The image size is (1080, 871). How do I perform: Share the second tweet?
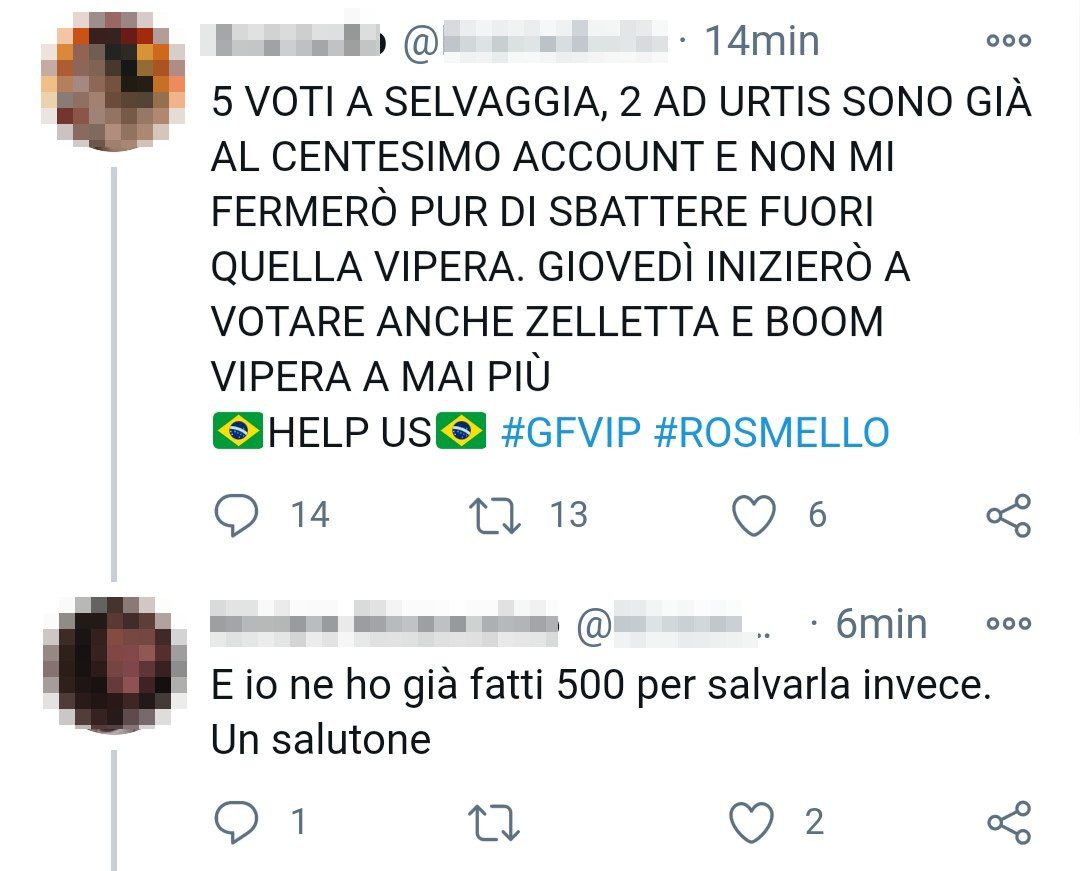point(1009,823)
